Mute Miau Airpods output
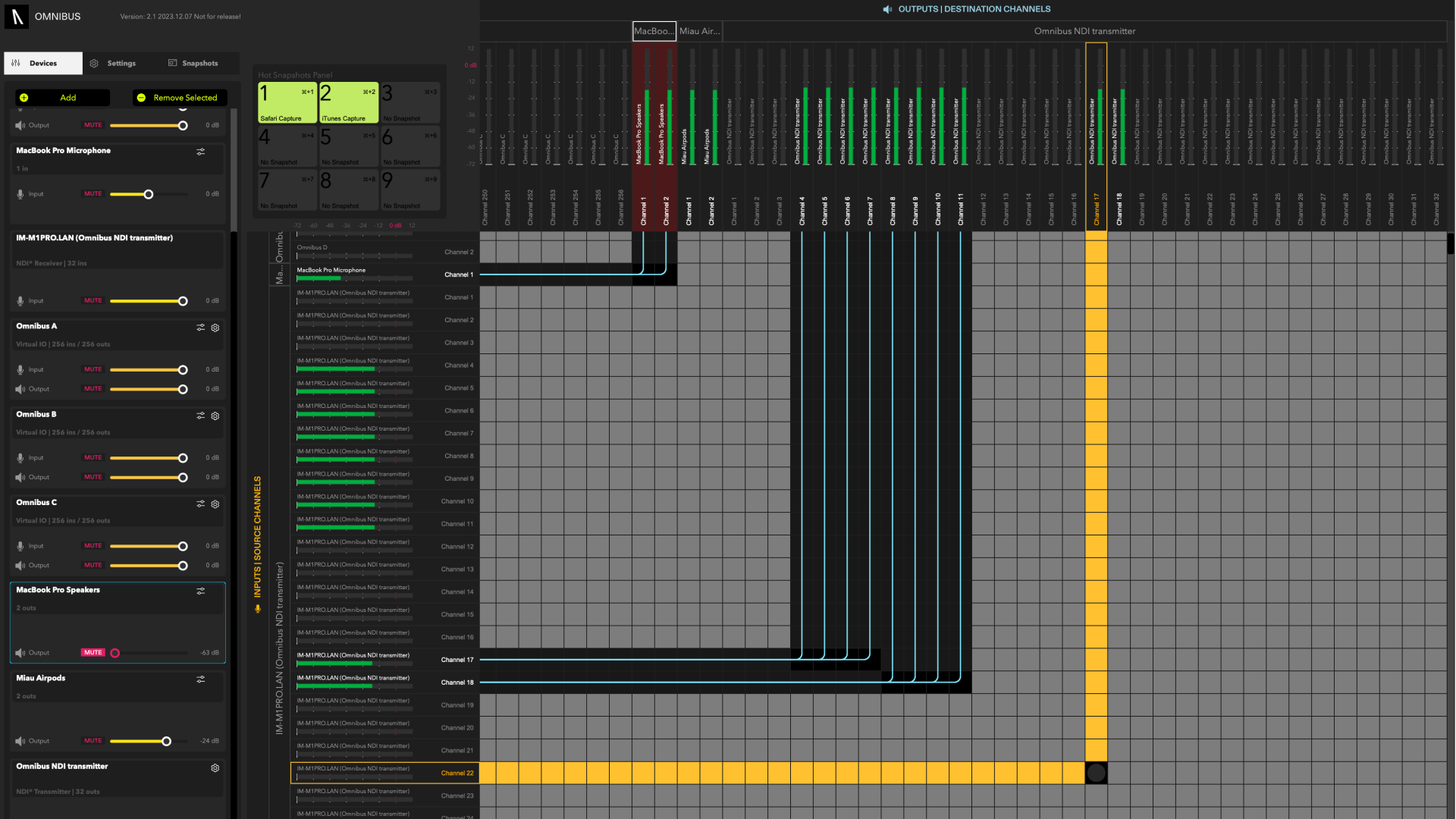Image resolution: width=1456 pixels, height=819 pixels. tap(93, 741)
